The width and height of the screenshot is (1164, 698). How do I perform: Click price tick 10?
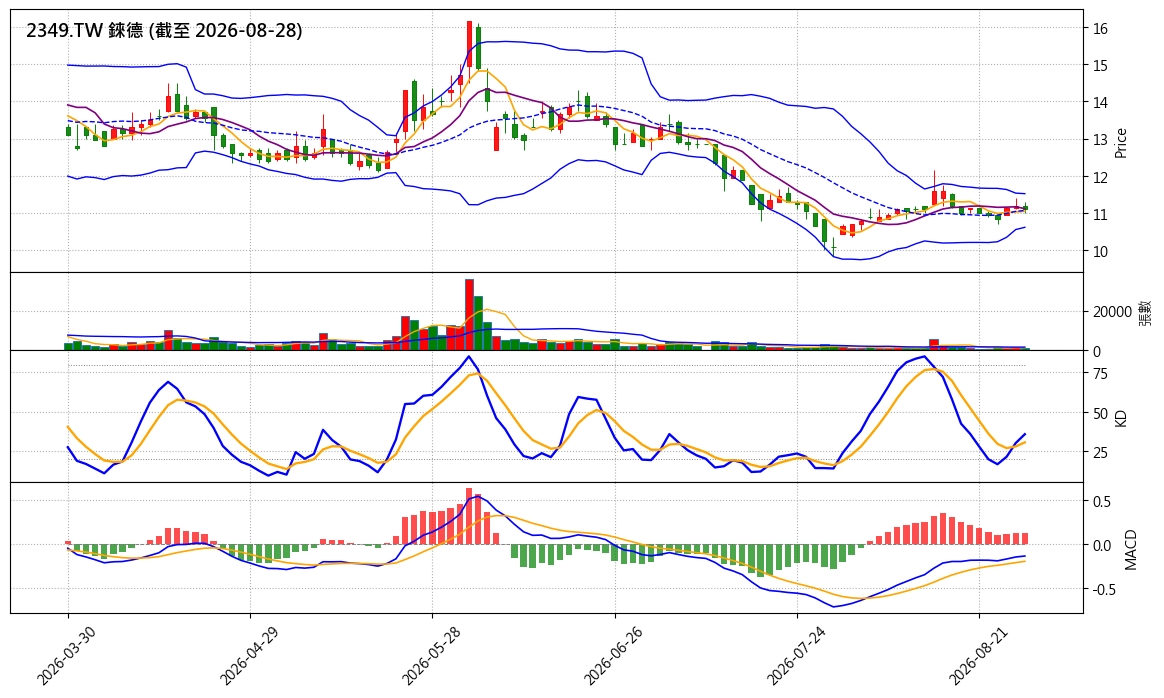(1100, 252)
